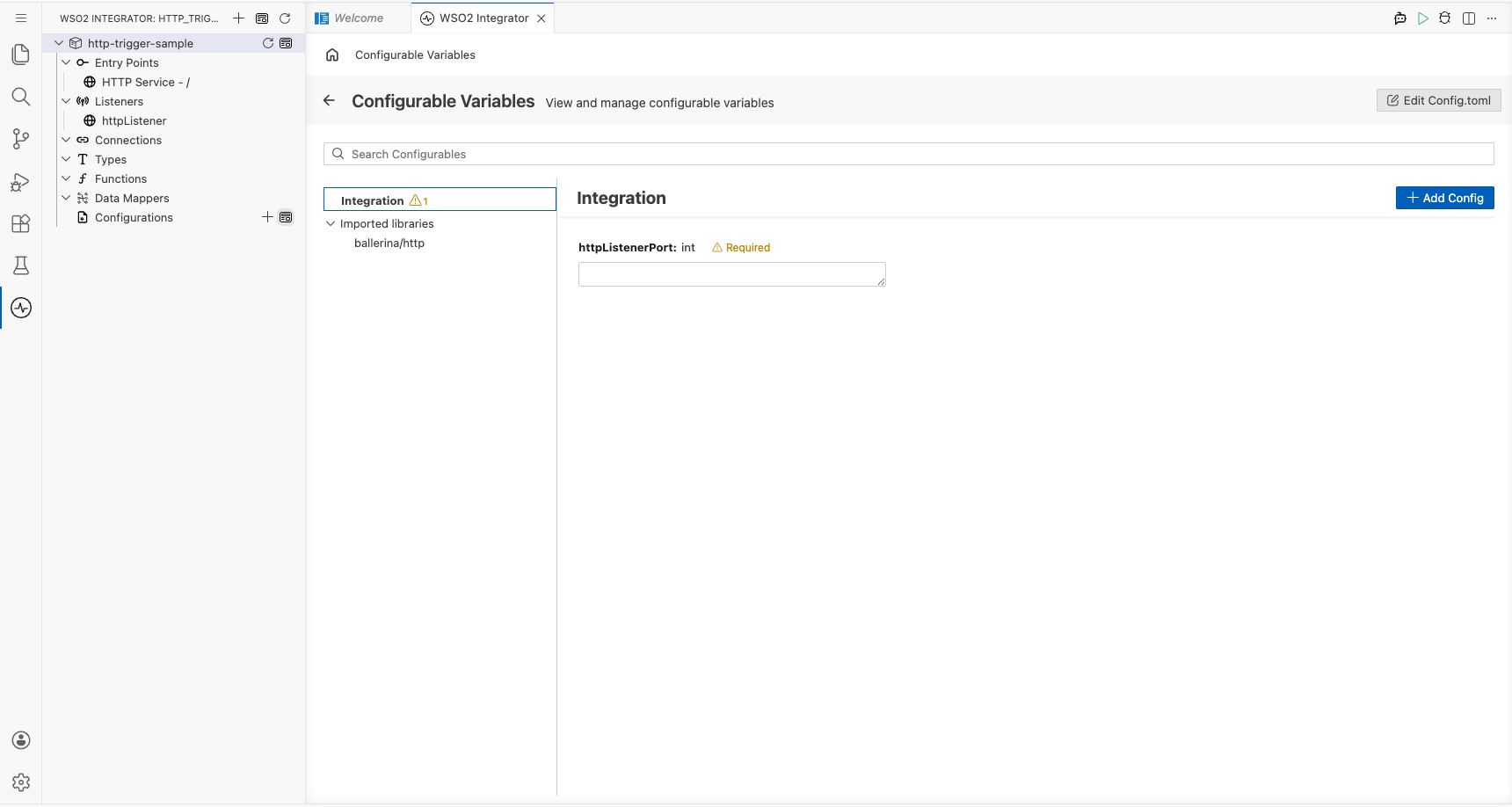Click the debug bug icon in top right
Viewport: 1512px width, 807px height.
pyautogui.click(x=1445, y=18)
